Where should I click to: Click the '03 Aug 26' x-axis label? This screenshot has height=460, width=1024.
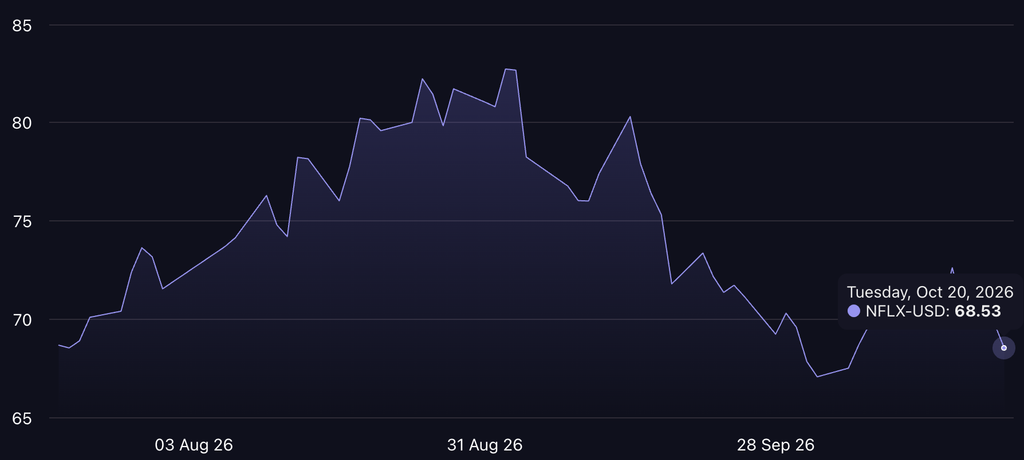tap(194, 446)
